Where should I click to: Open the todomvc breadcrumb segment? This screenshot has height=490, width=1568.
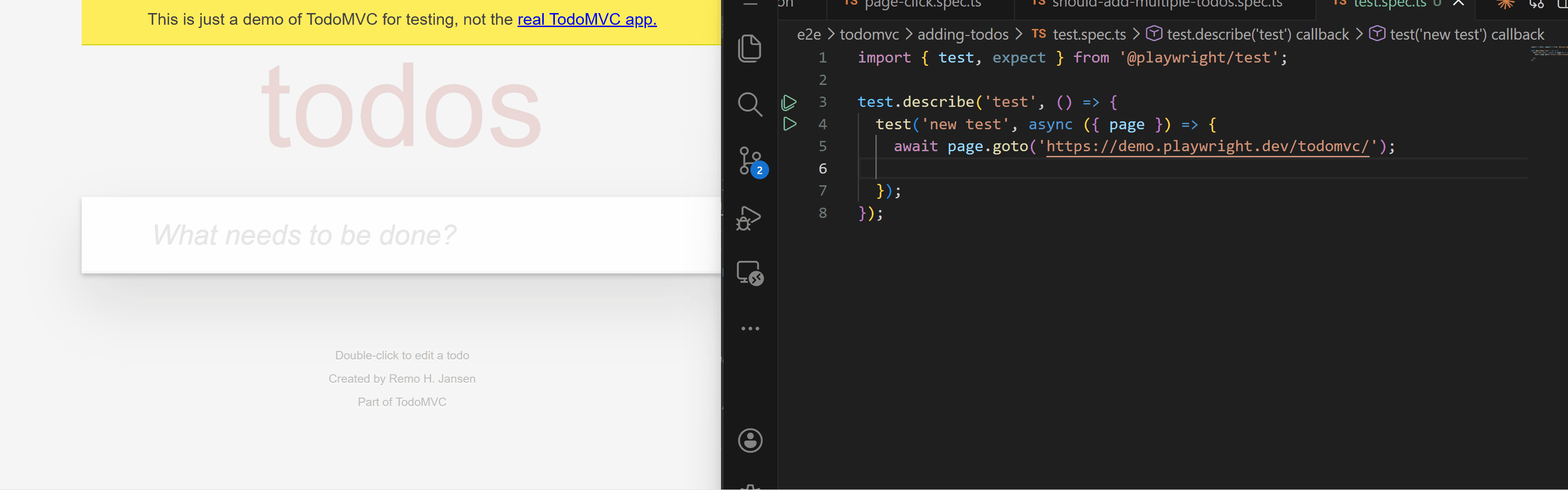(x=868, y=35)
